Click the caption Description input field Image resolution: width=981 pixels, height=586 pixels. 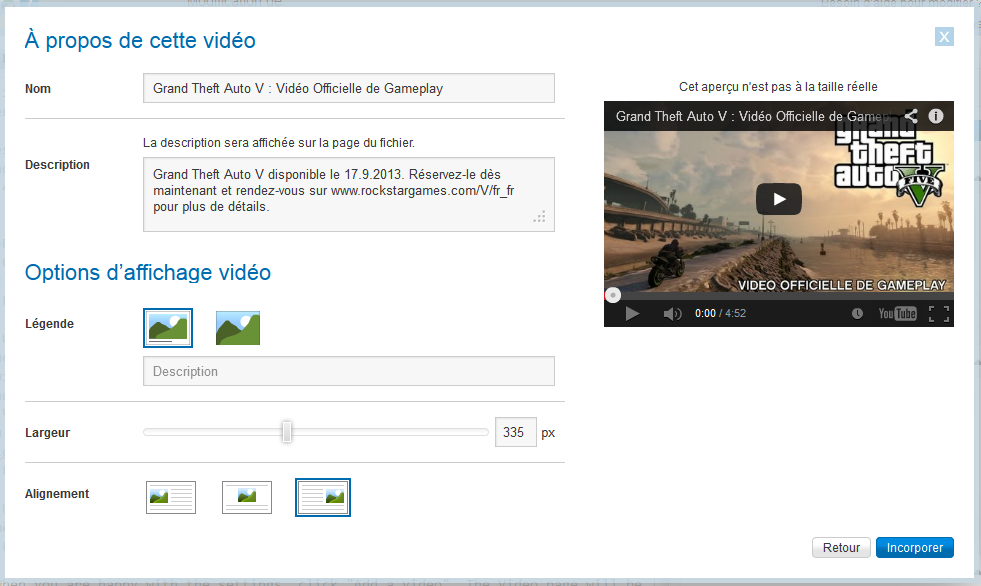click(x=348, y=371)
